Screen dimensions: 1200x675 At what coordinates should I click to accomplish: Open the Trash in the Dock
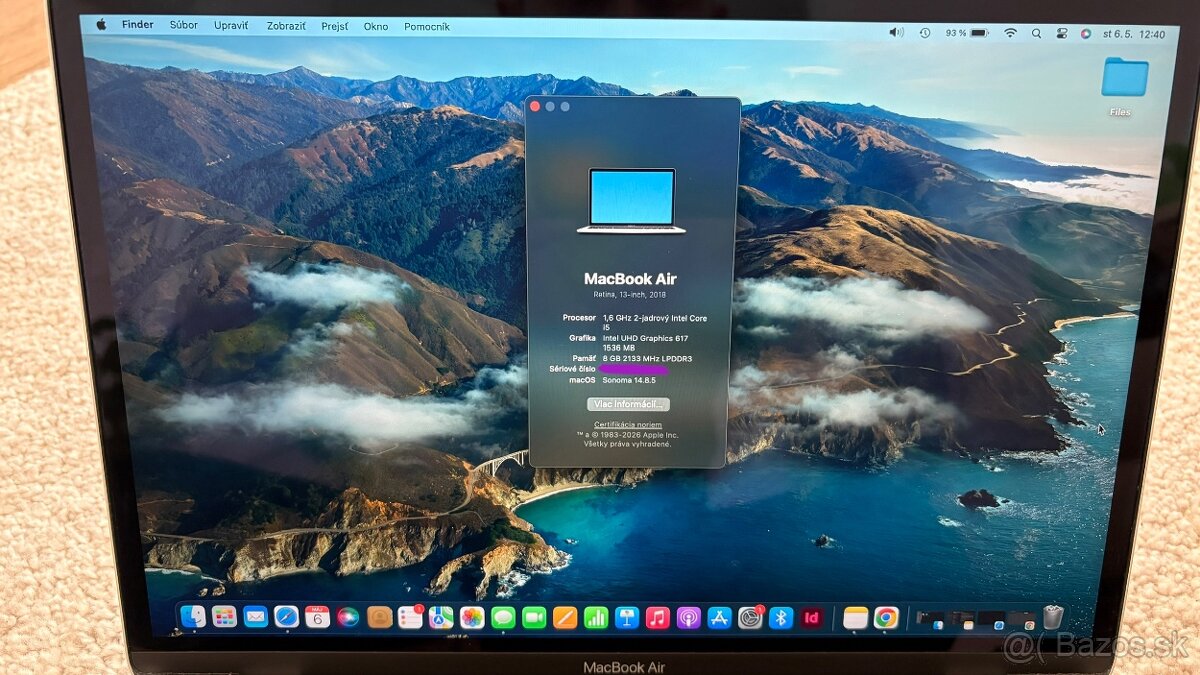tap(1053, 617)
